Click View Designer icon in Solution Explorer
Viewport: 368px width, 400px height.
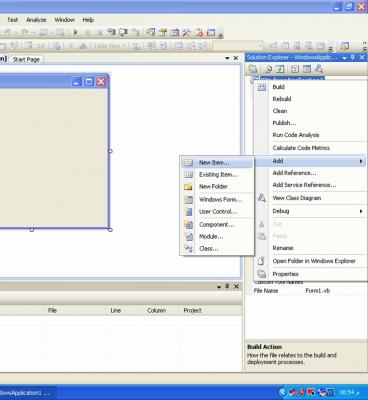click(306, 69)
